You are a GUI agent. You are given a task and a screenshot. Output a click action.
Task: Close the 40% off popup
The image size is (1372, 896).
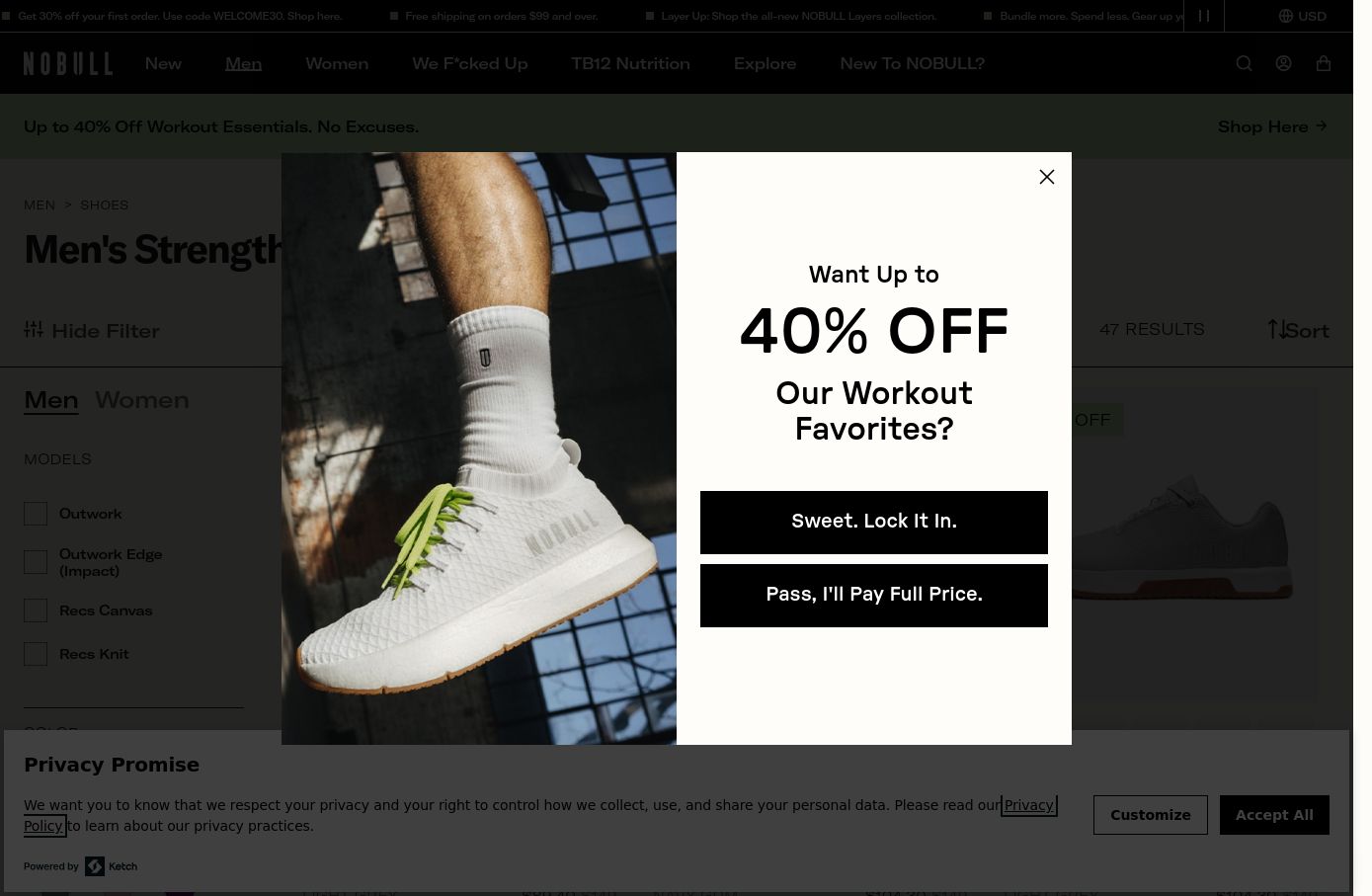pos(1047,177)
